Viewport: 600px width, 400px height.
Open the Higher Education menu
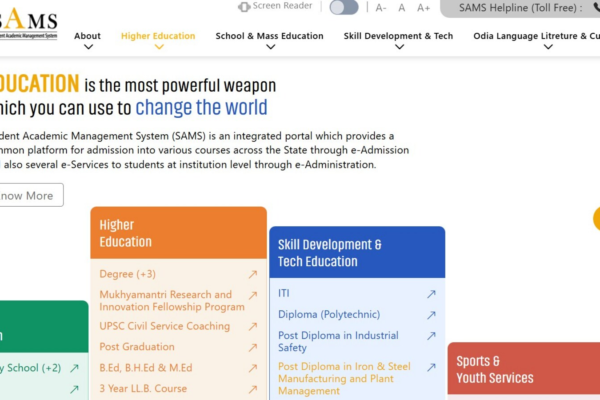coord(158,37)
